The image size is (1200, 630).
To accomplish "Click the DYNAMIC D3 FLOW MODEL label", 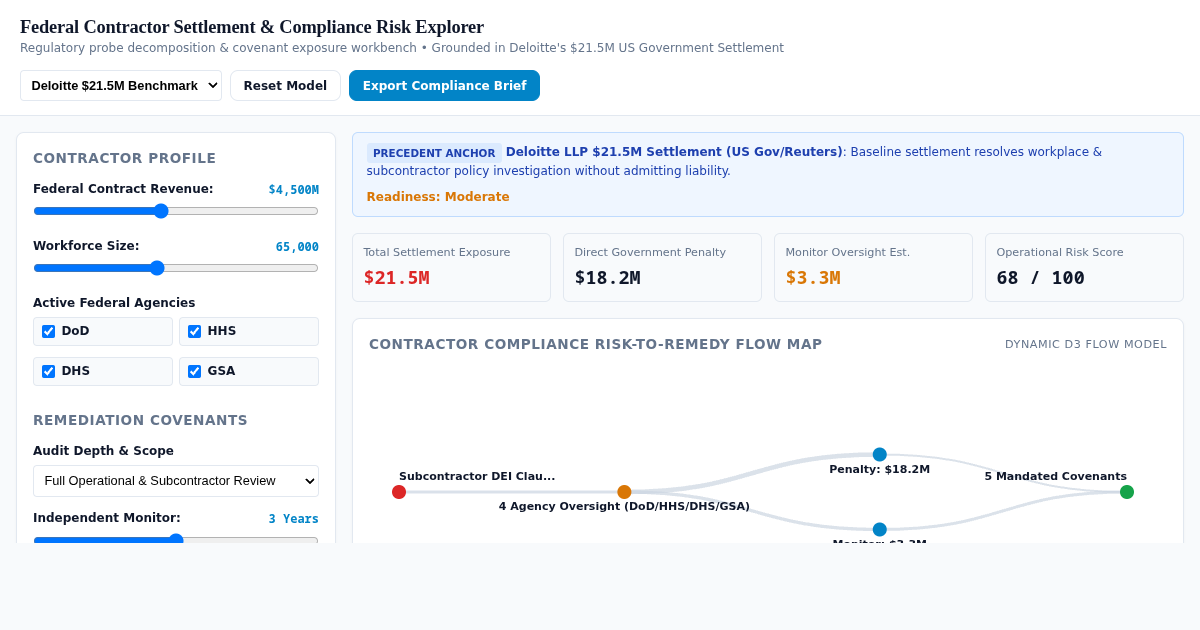I will point(1086,344).
